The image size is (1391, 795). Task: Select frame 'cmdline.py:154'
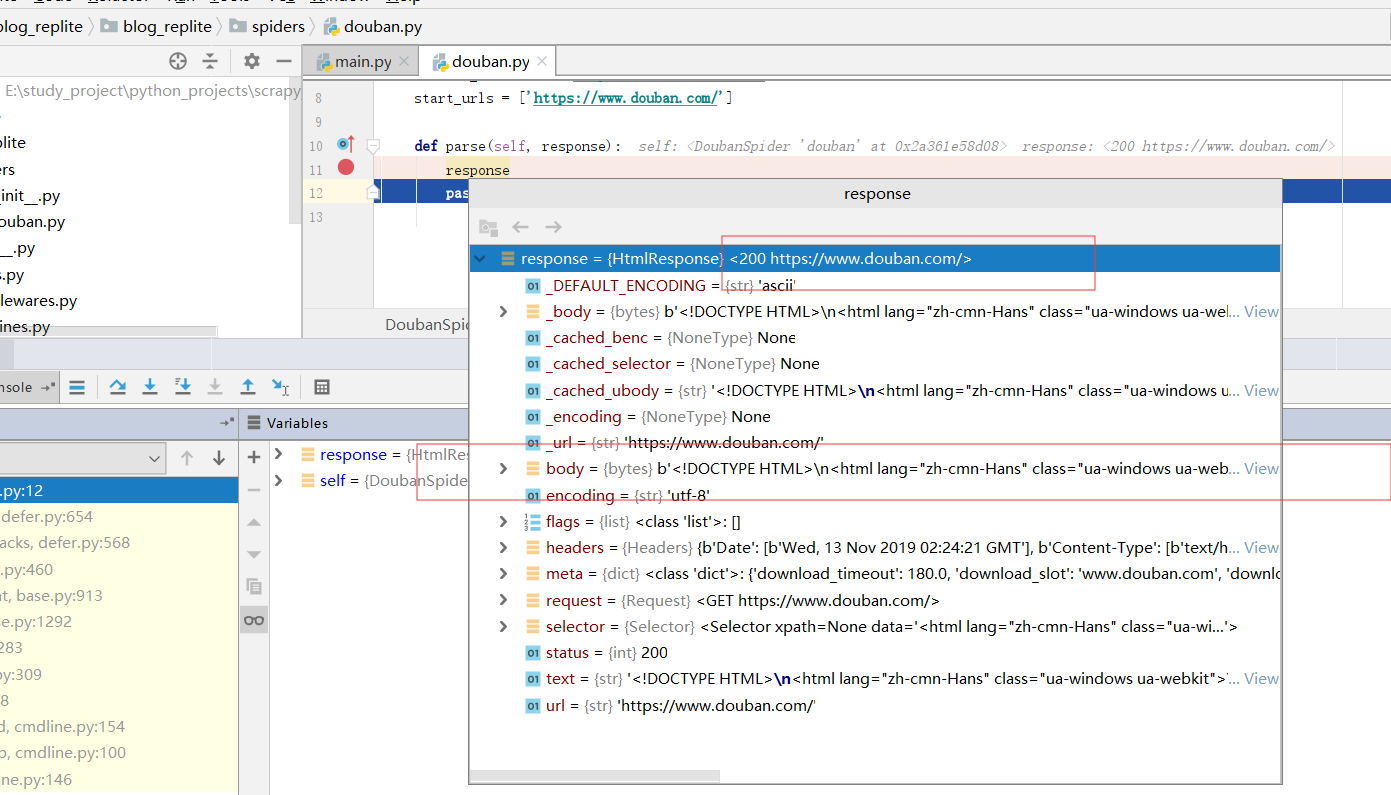pos(119,727)
